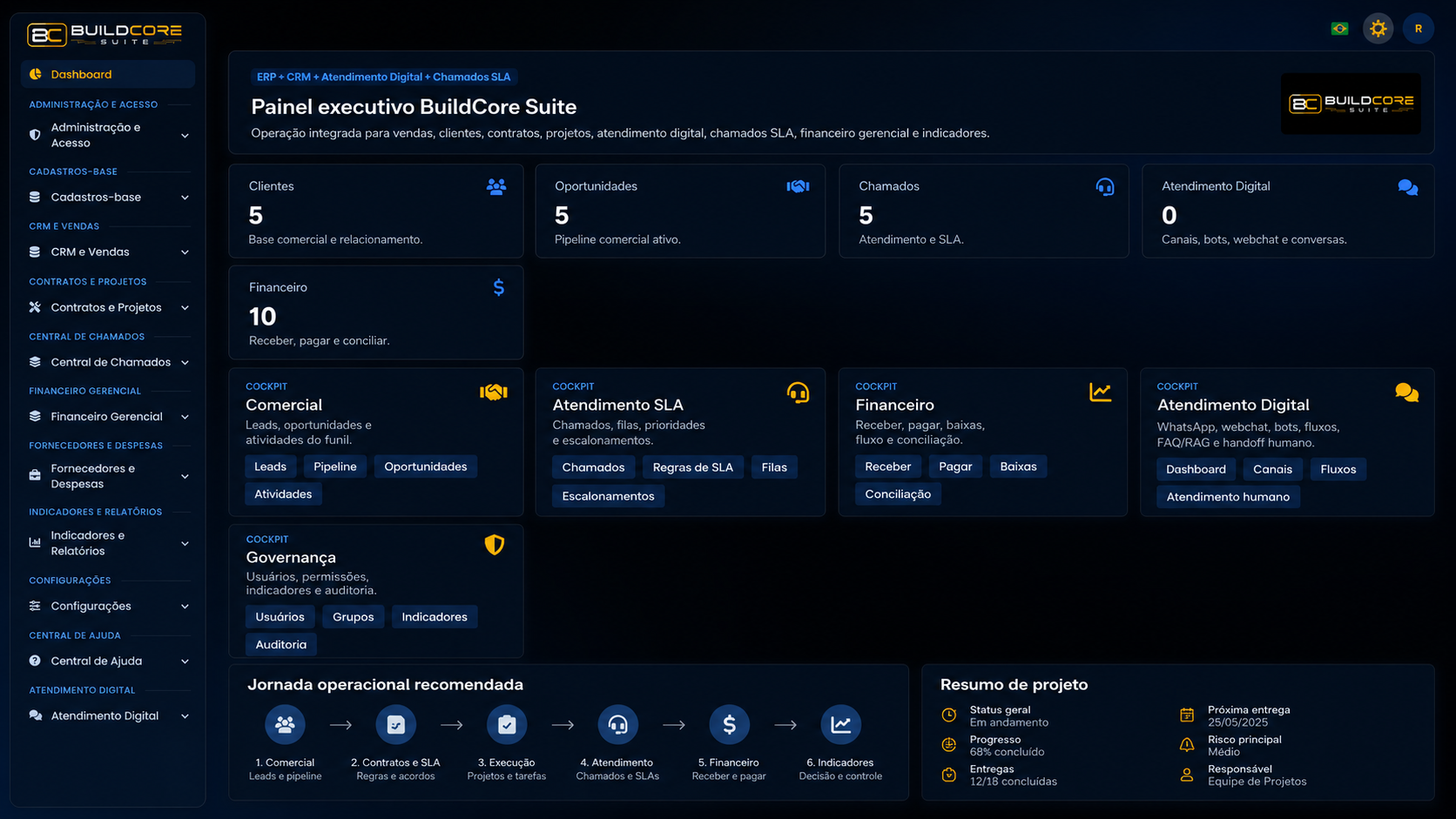1456x819 pixels.
Task: Click the Escalonamentos chip
Action: click(x=608, y=496)
